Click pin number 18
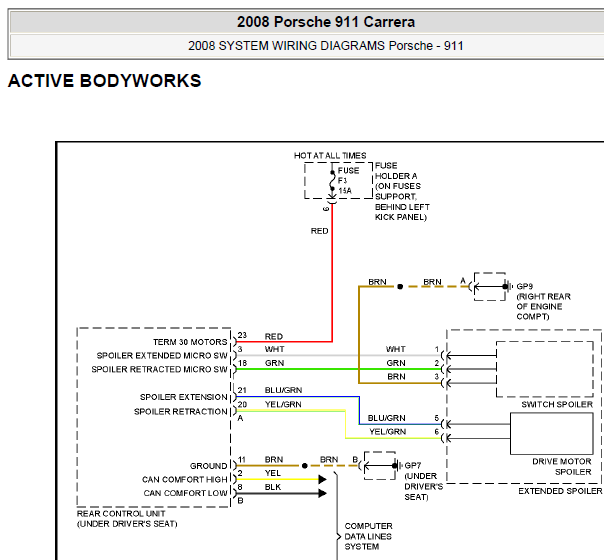Viewport: 604px width, 560px height. click(242, 363)
